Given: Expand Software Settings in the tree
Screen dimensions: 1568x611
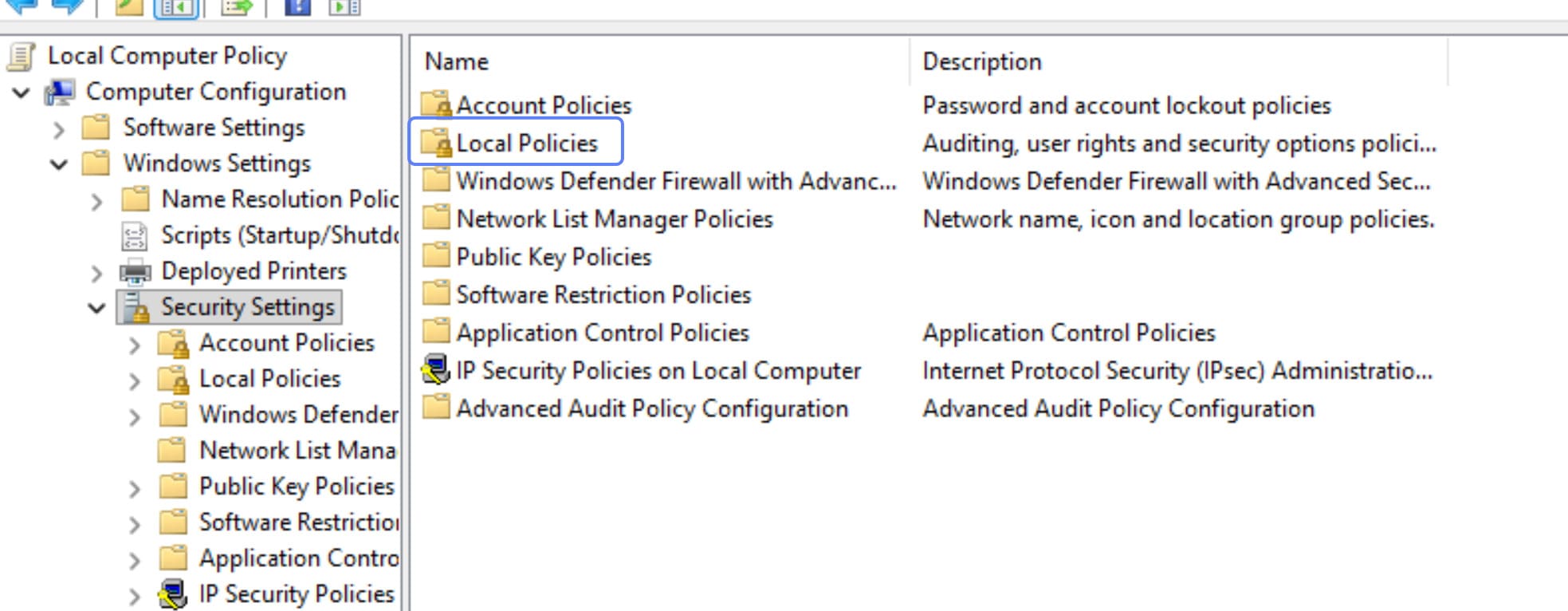Looking at the screenshot, I should (x=59, y=129).
